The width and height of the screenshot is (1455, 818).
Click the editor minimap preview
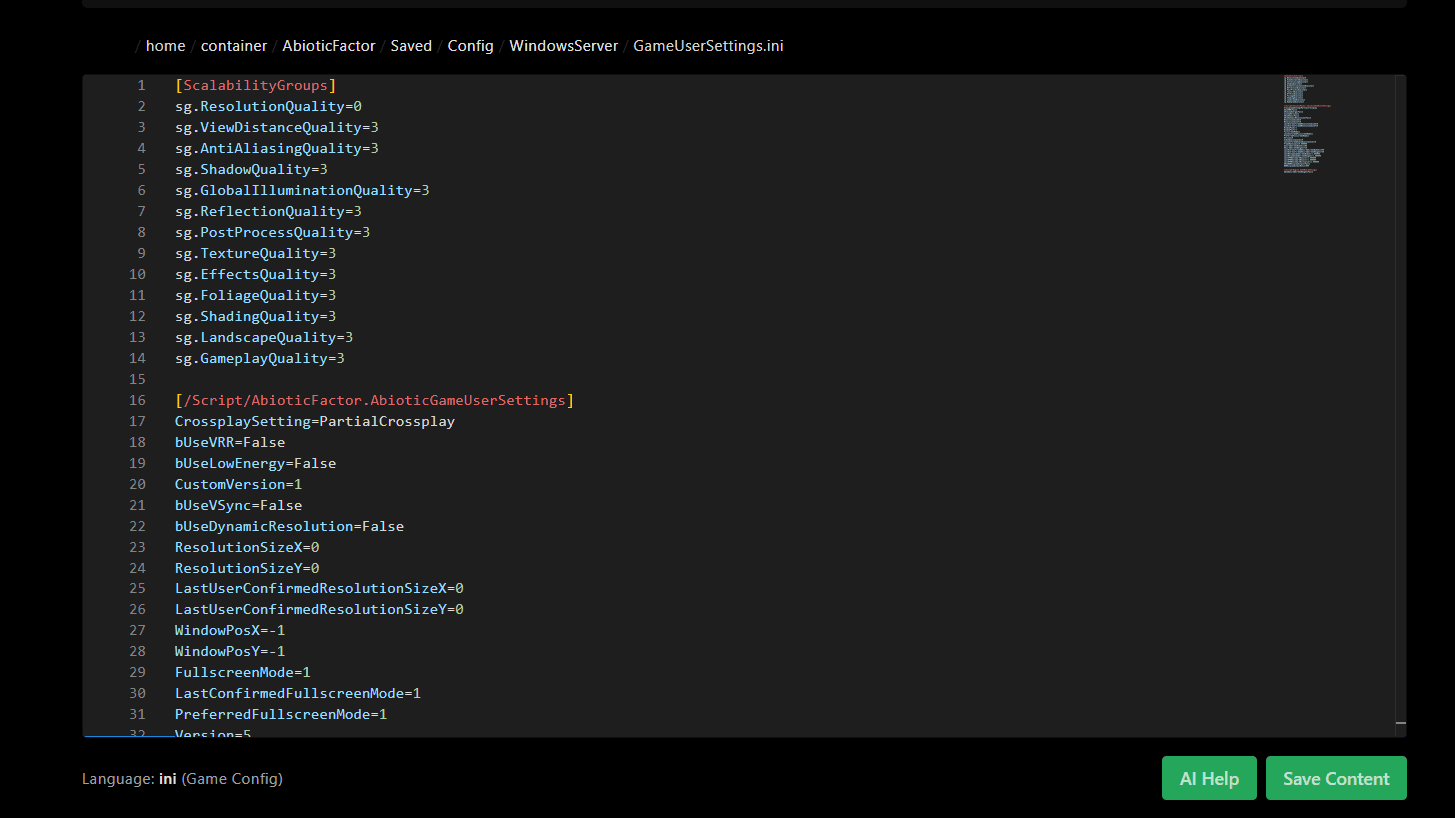click(1303, 125)
